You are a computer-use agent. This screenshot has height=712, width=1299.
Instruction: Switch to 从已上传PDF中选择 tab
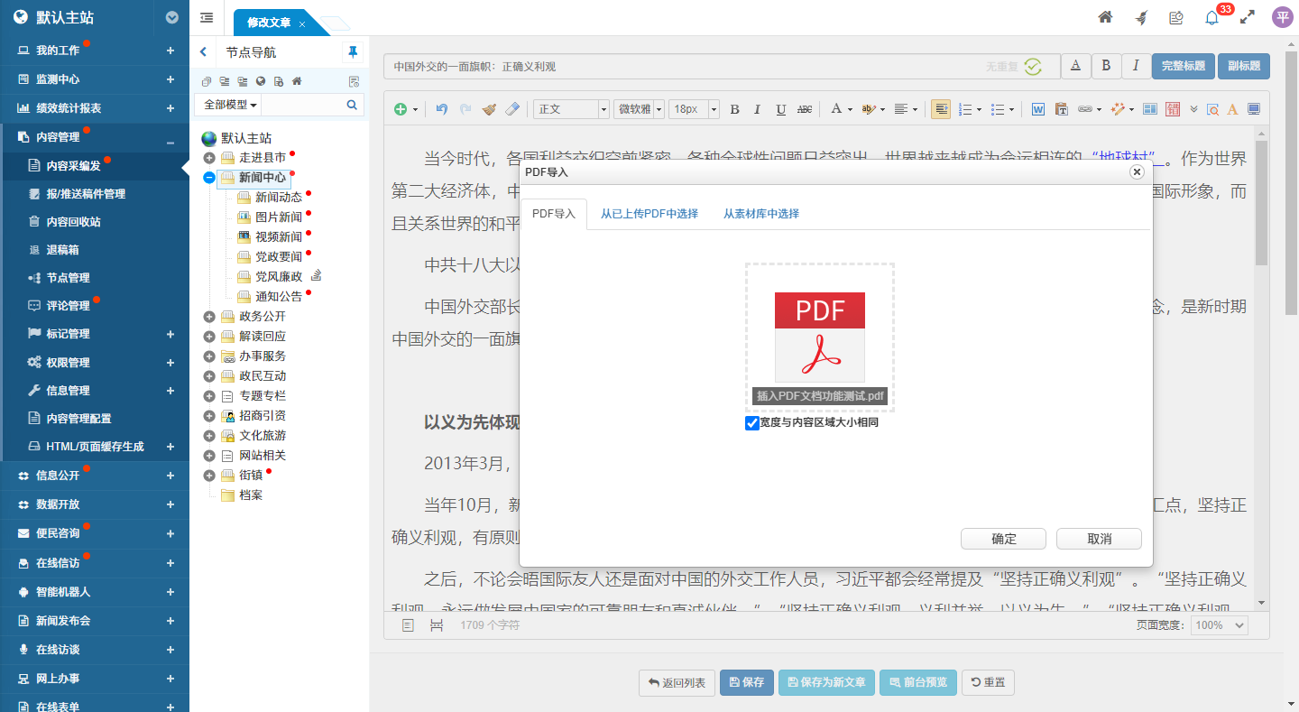[x=649, y=214]
